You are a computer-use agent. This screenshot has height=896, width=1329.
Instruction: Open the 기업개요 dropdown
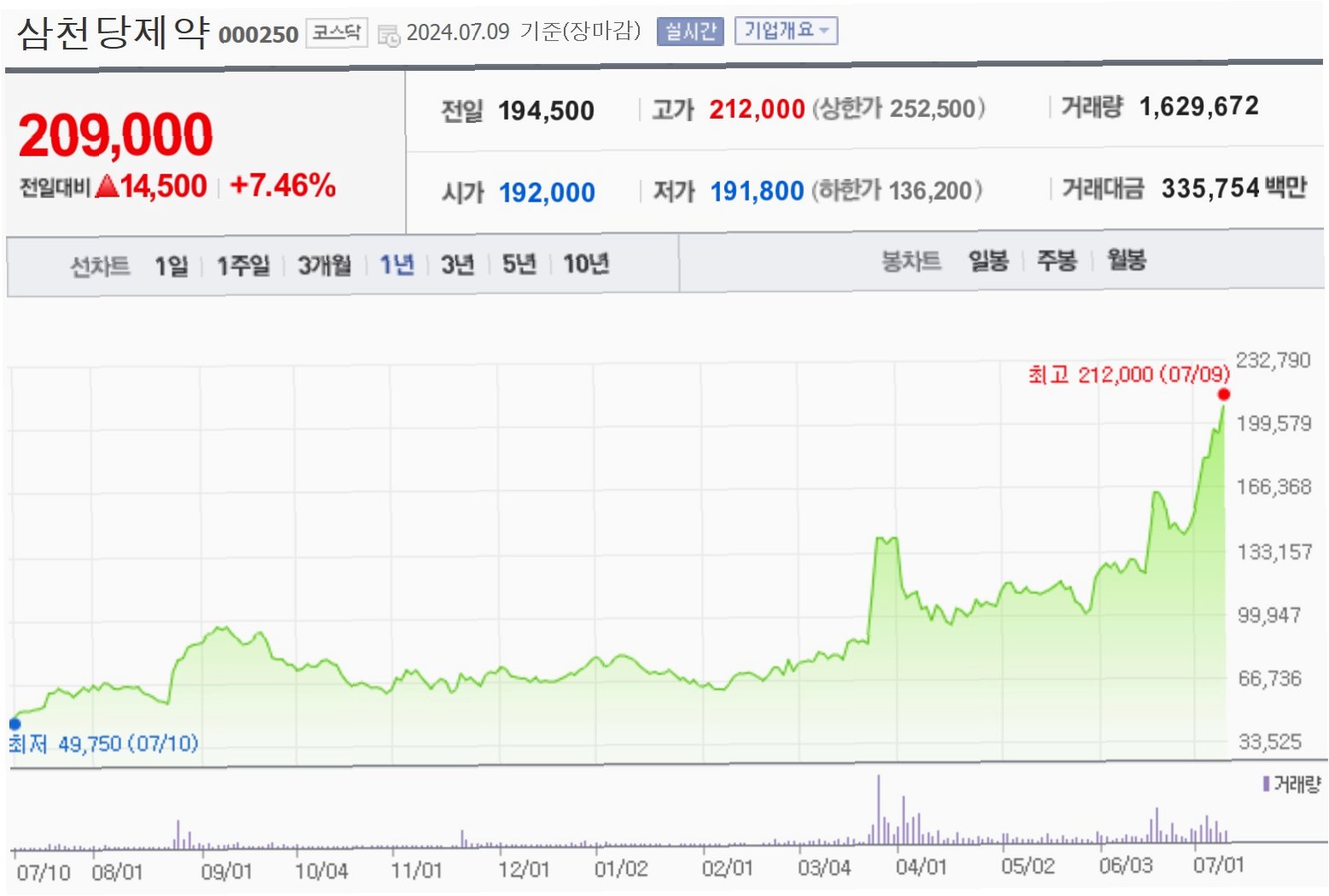pyautogui.click(x=786, y=32)
